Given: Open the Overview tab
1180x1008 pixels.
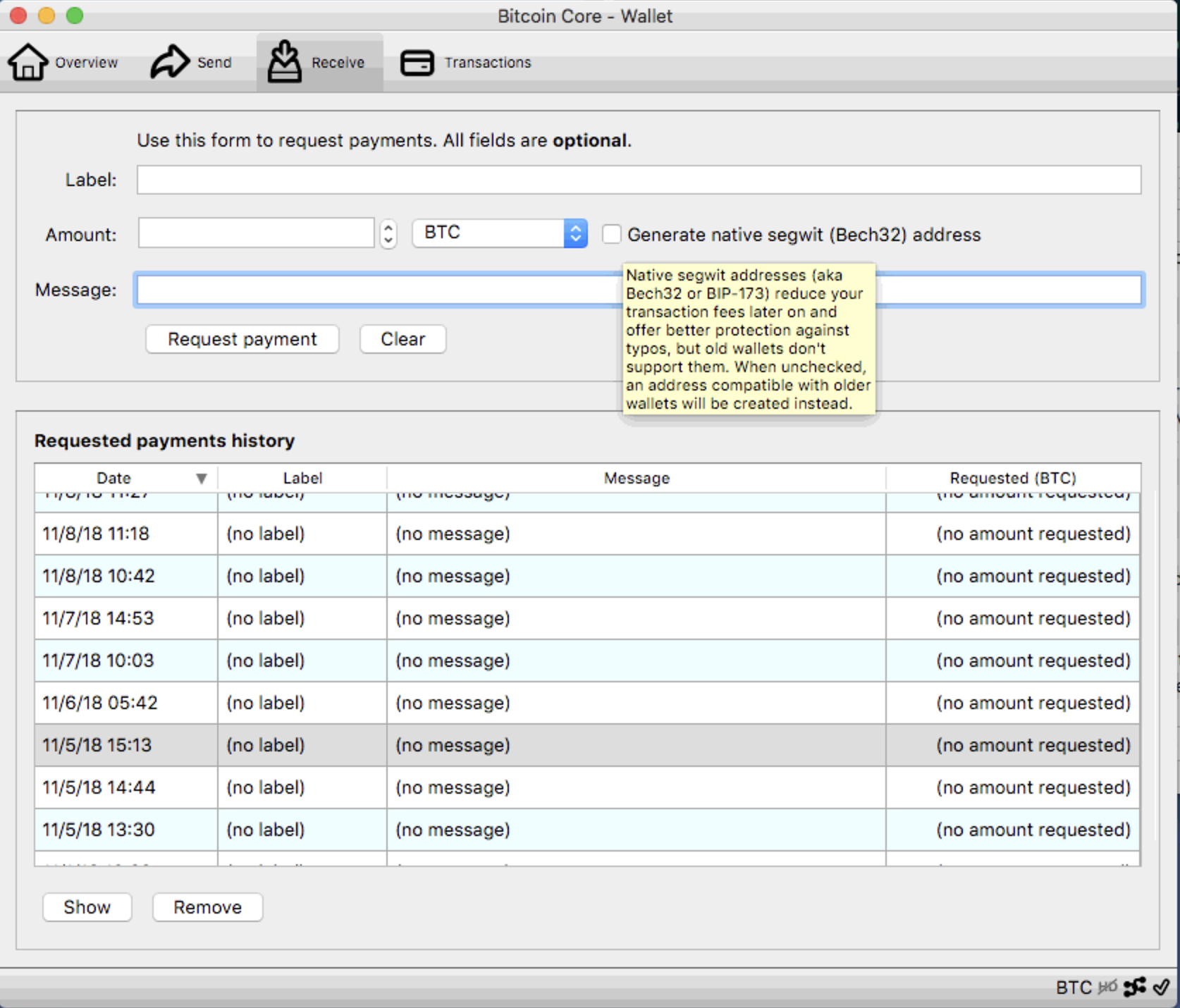Looking at the screenshot, I should (63, 62).
